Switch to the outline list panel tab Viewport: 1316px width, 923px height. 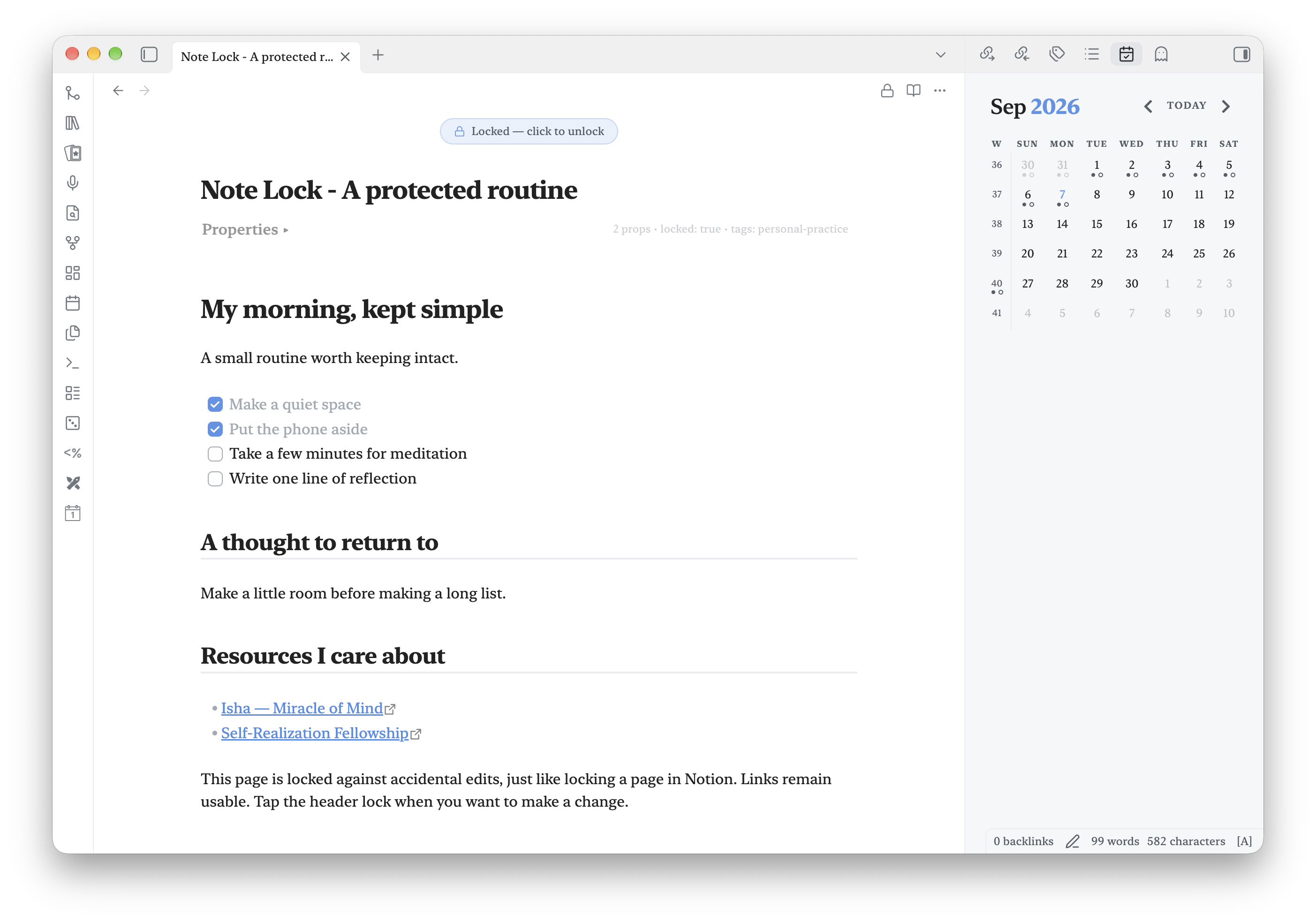coord(1091,54)
